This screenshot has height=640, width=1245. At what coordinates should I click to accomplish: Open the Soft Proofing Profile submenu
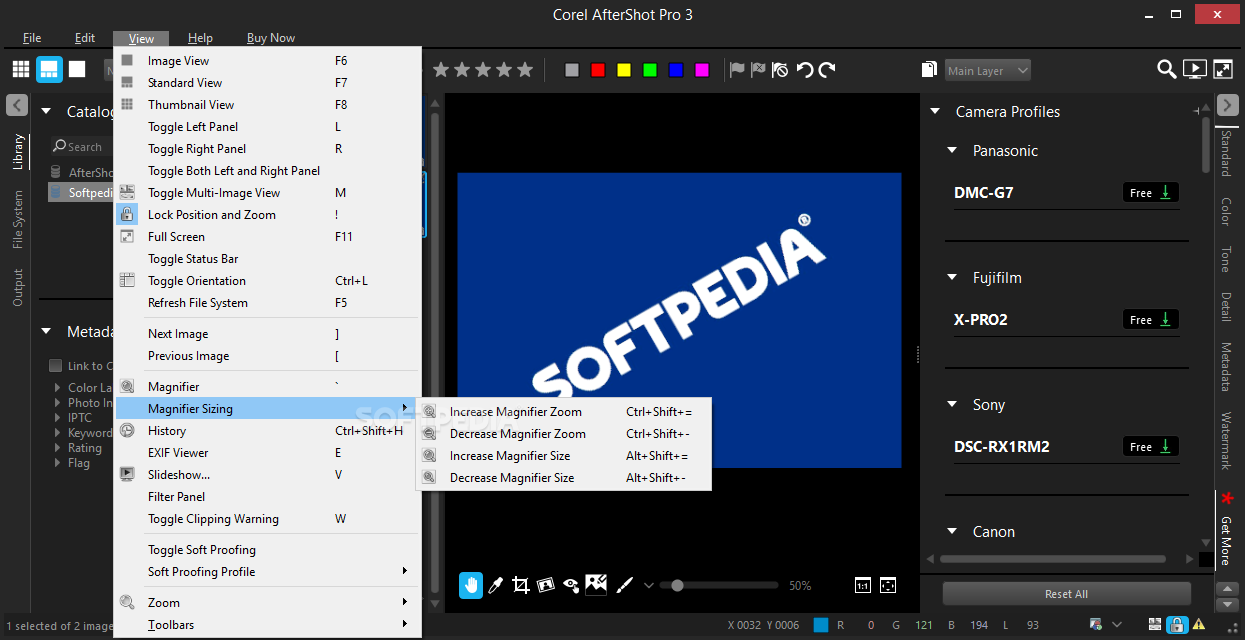click(x=267, y=572)
